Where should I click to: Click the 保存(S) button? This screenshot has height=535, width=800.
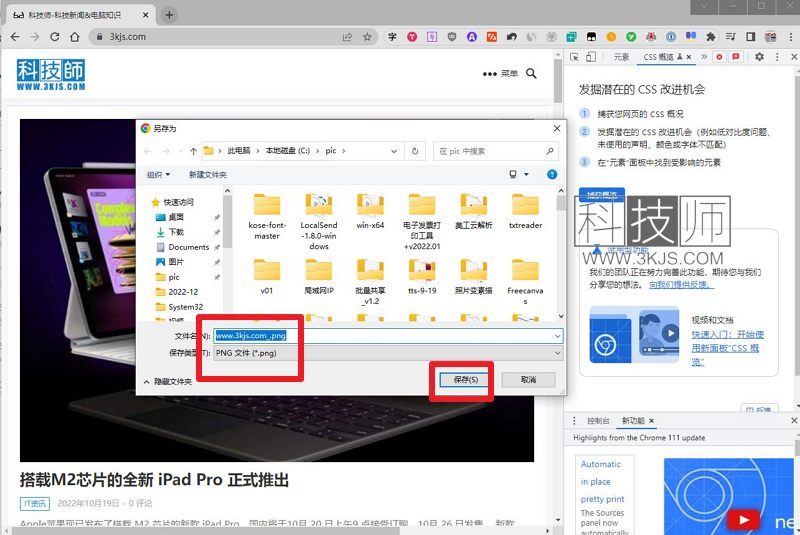[465, 379]
